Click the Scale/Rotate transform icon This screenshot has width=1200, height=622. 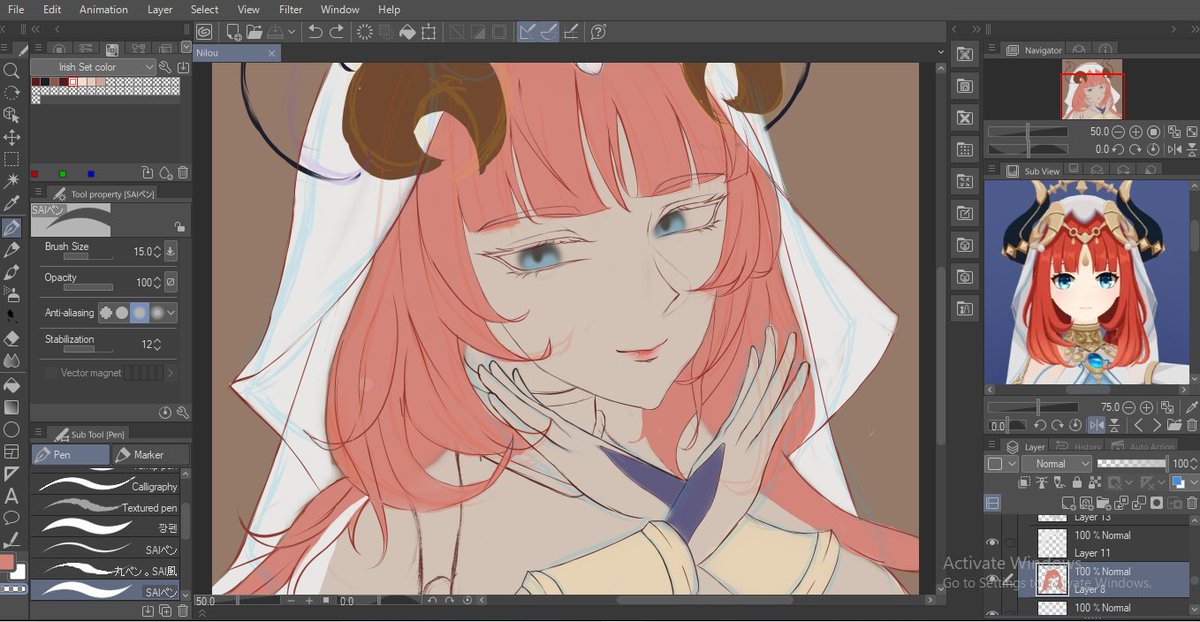coord(429,32)
